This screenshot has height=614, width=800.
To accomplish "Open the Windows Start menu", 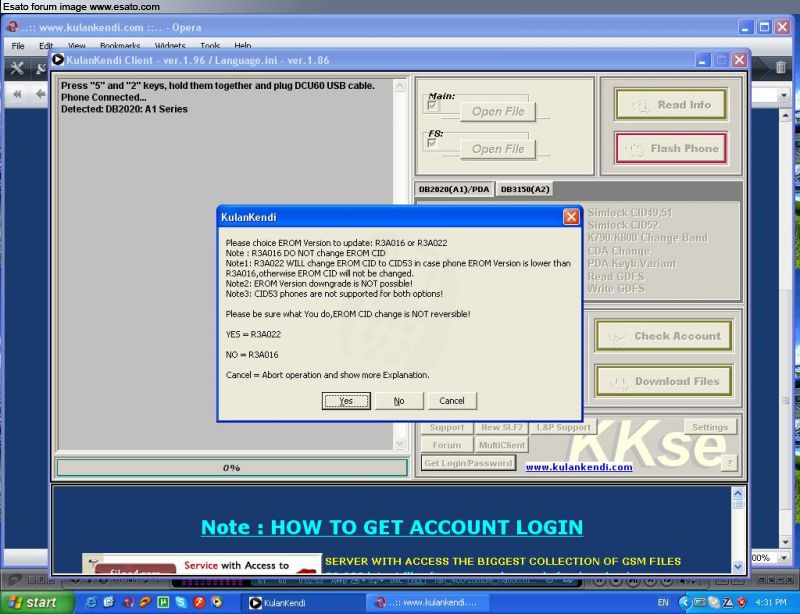I will click(x=37, y=603).
